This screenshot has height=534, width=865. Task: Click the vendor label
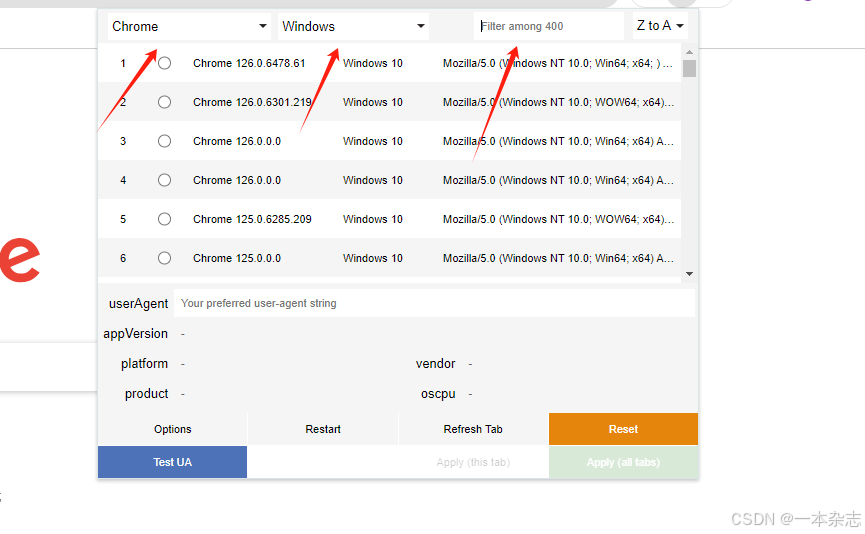pos(435,364)
